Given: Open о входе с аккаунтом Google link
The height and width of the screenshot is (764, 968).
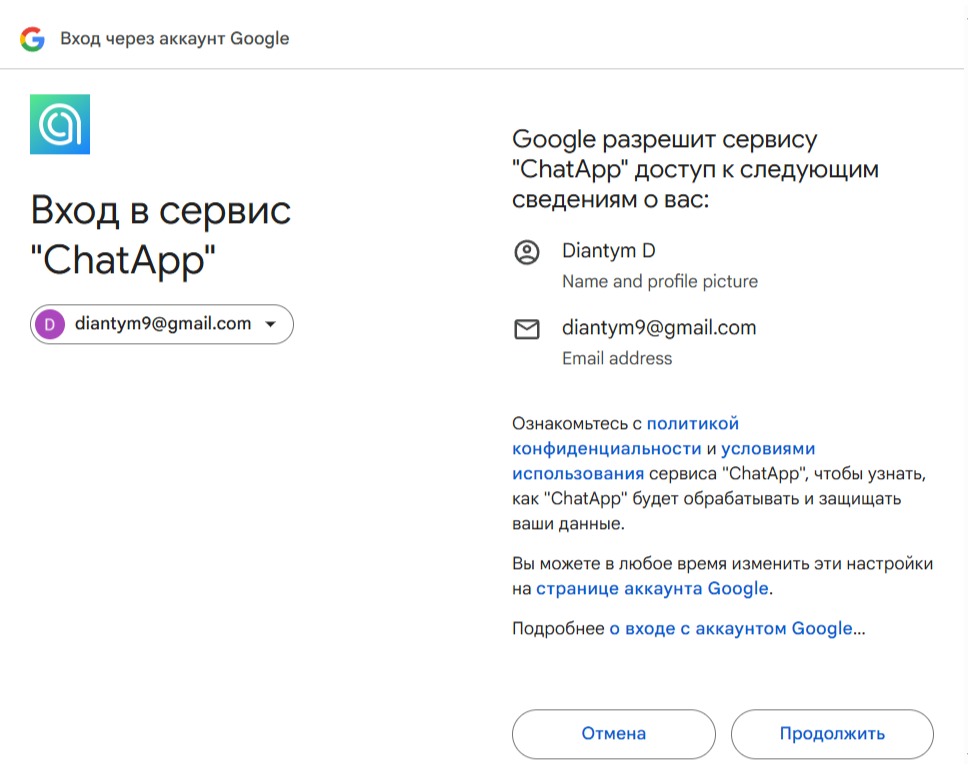Looking at the screenshot, I should point(731,629).
